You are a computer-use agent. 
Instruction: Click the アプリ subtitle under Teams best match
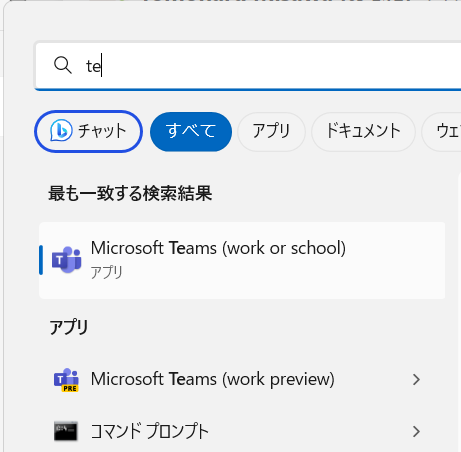tap(106, 272)
